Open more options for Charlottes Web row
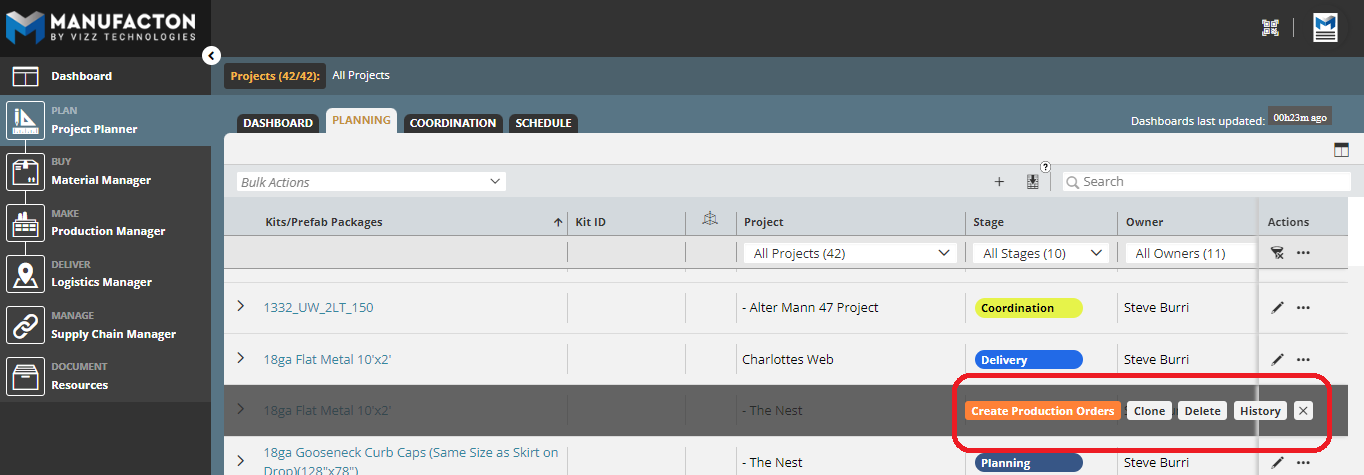The image size is (1364, 475). (x=1303, y=359)
